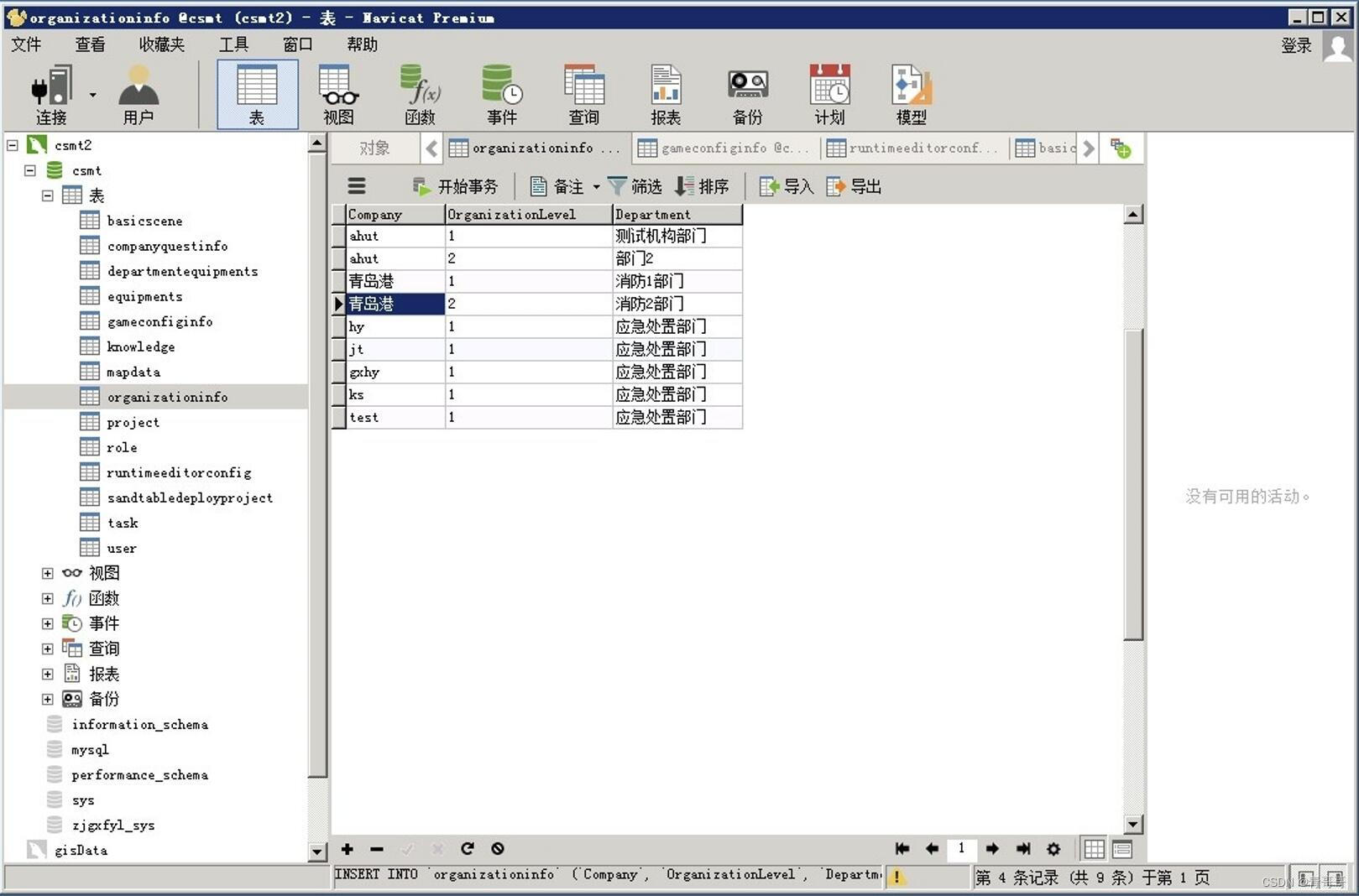1359x896 pixels.
Task: Go to next page of records
Action: click(992, 849)
